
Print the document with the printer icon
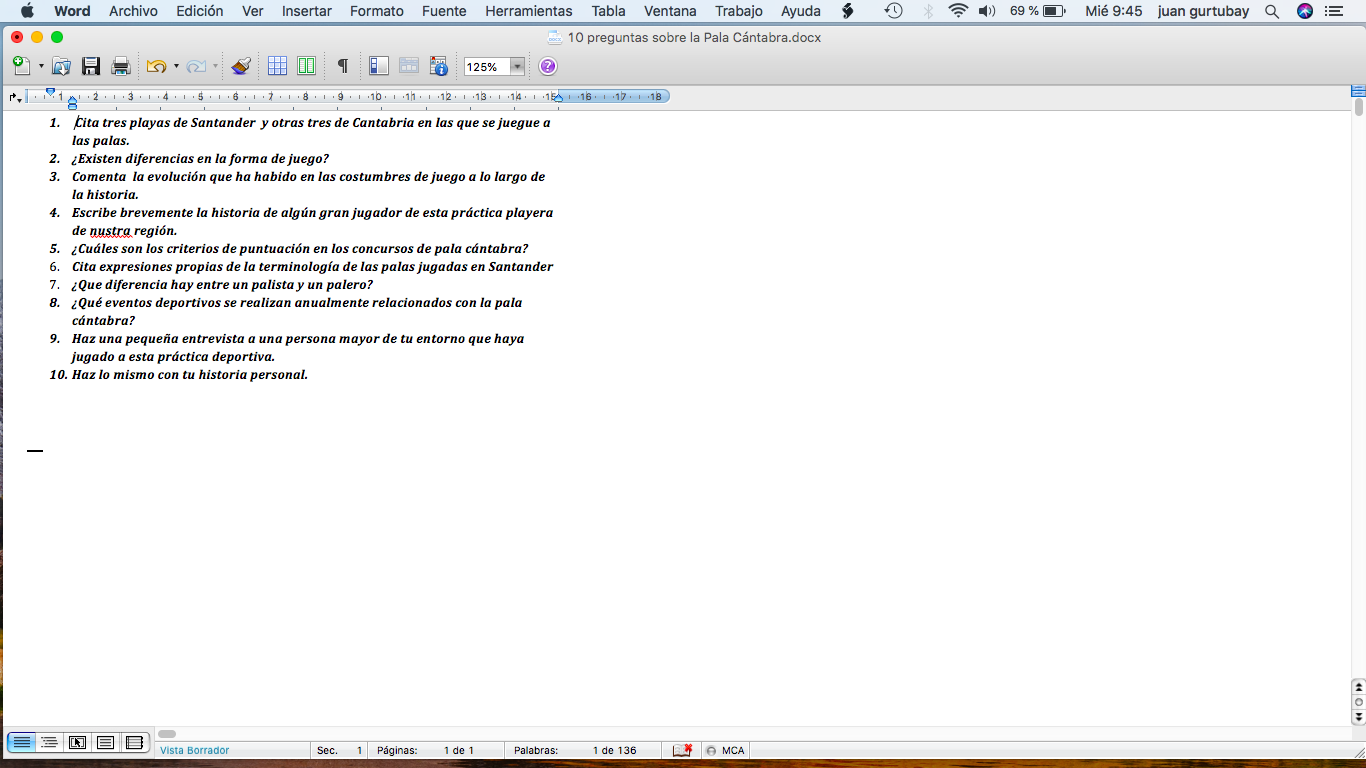click(x=121, y=66)
